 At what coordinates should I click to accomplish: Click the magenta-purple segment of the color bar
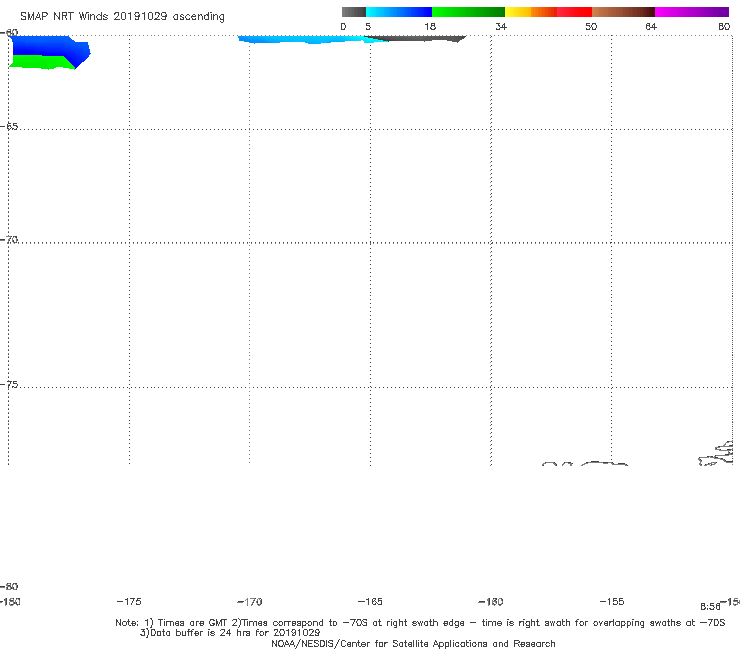[x=692, y=12]
